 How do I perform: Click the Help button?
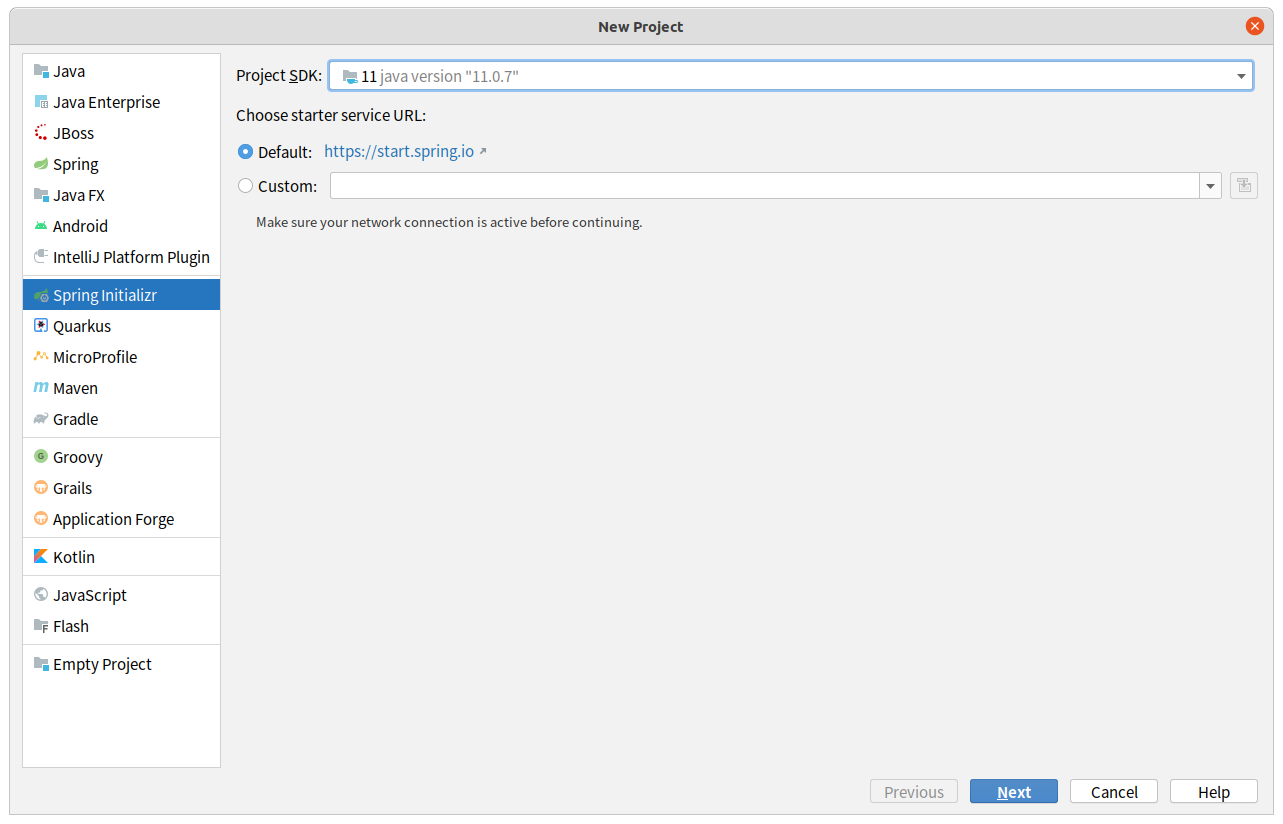pyautogui.click(x=1214, y=792)
